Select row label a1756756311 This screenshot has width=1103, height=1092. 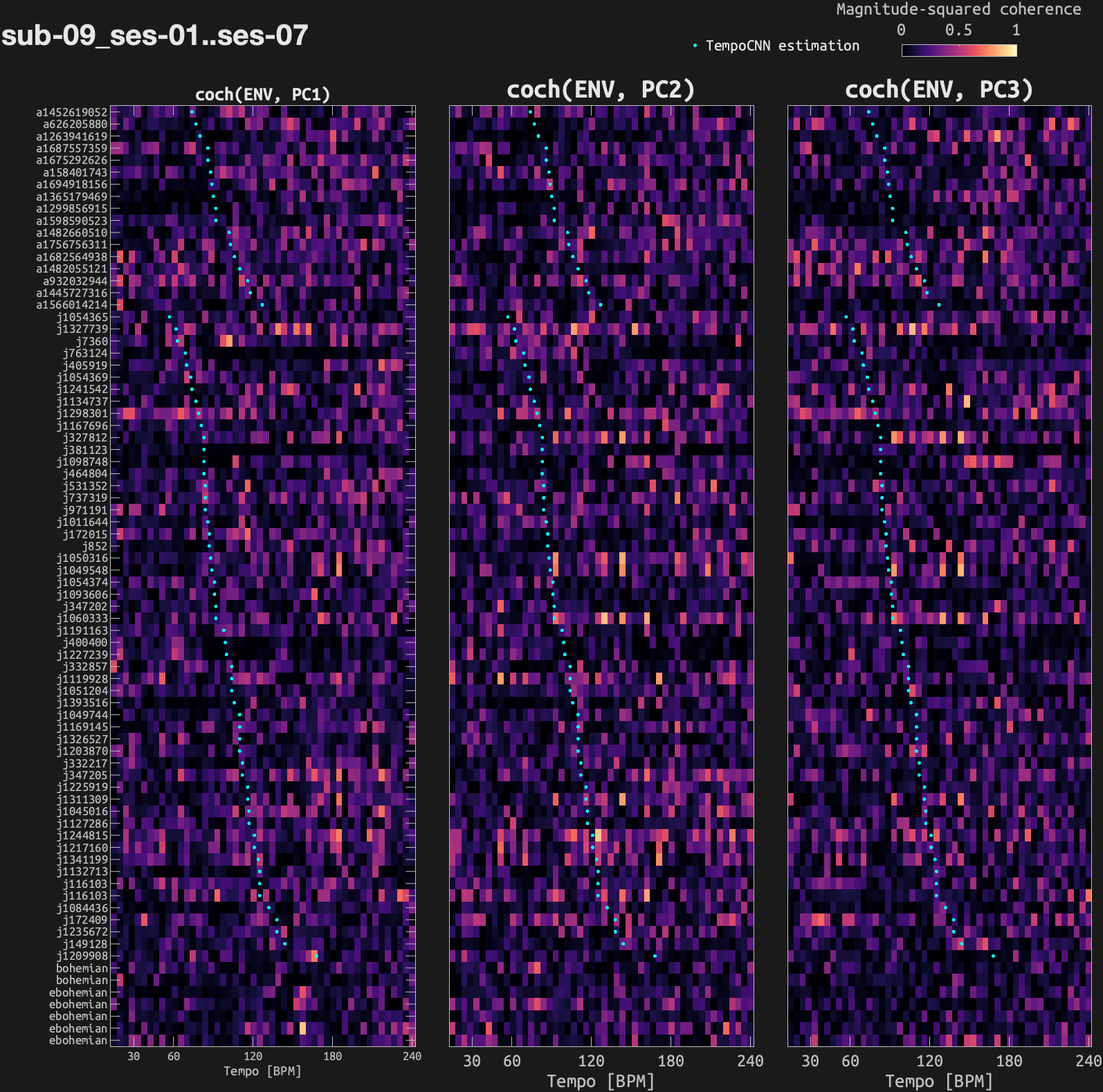tap(72, 244)
